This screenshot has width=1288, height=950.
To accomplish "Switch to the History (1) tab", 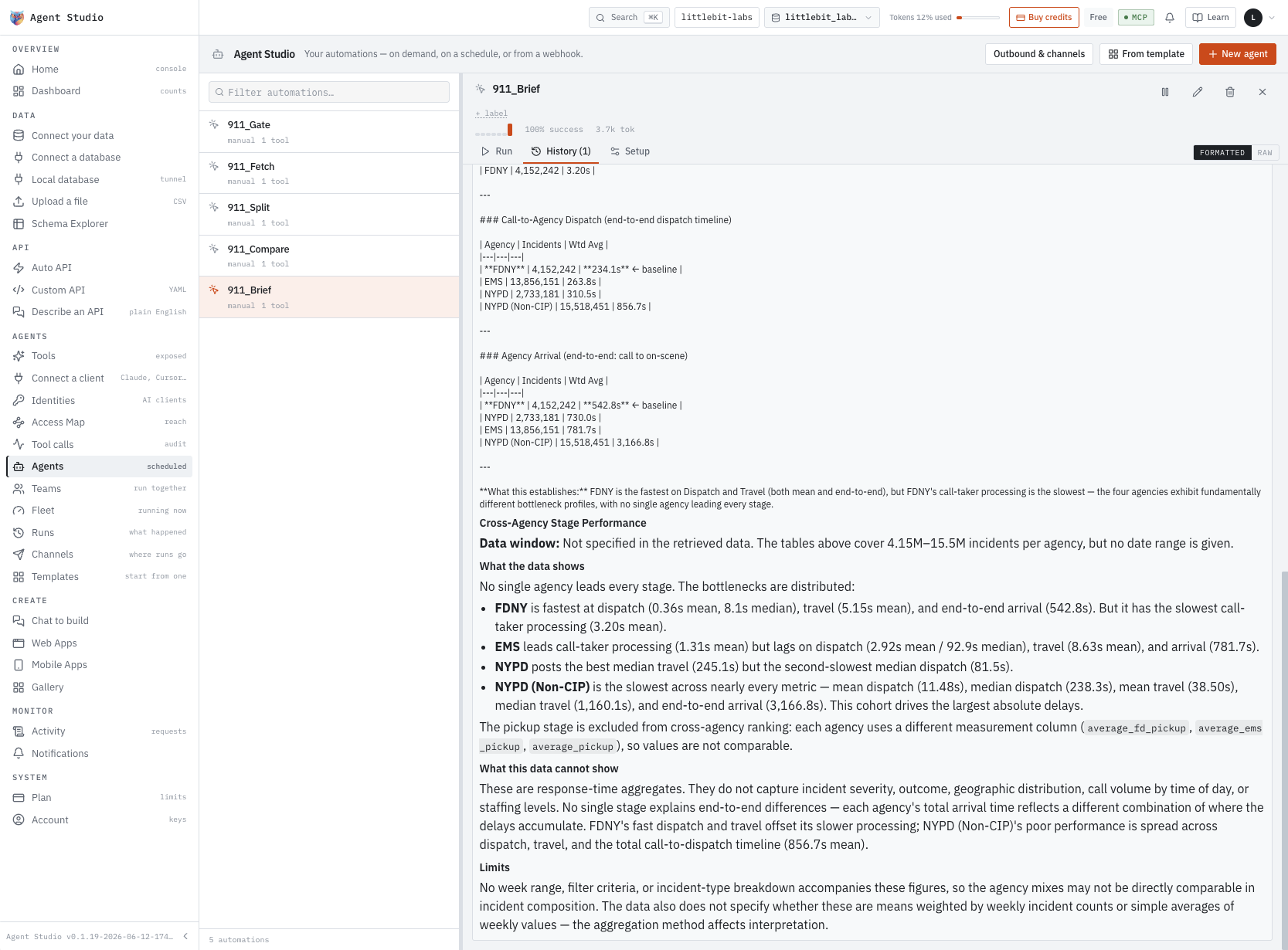I will [561, 151].
